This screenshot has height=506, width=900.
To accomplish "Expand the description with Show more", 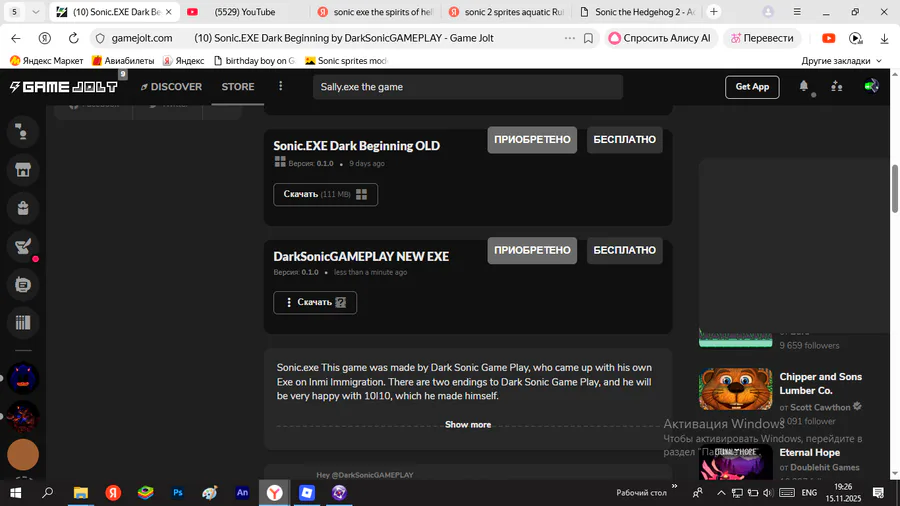I will tap(468, 425).
